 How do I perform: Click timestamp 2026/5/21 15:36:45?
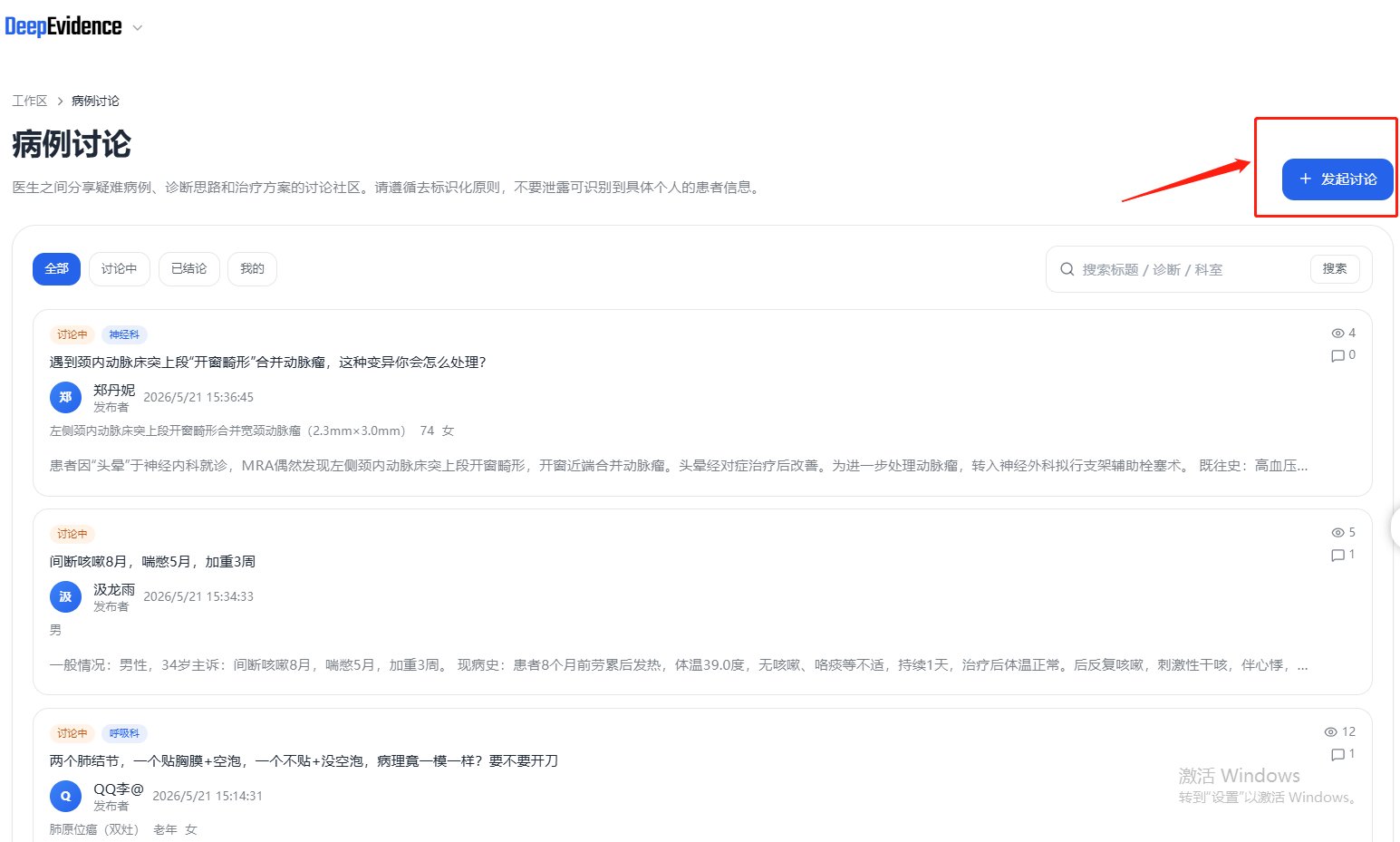pyautogui.click(x=198, y=397)
